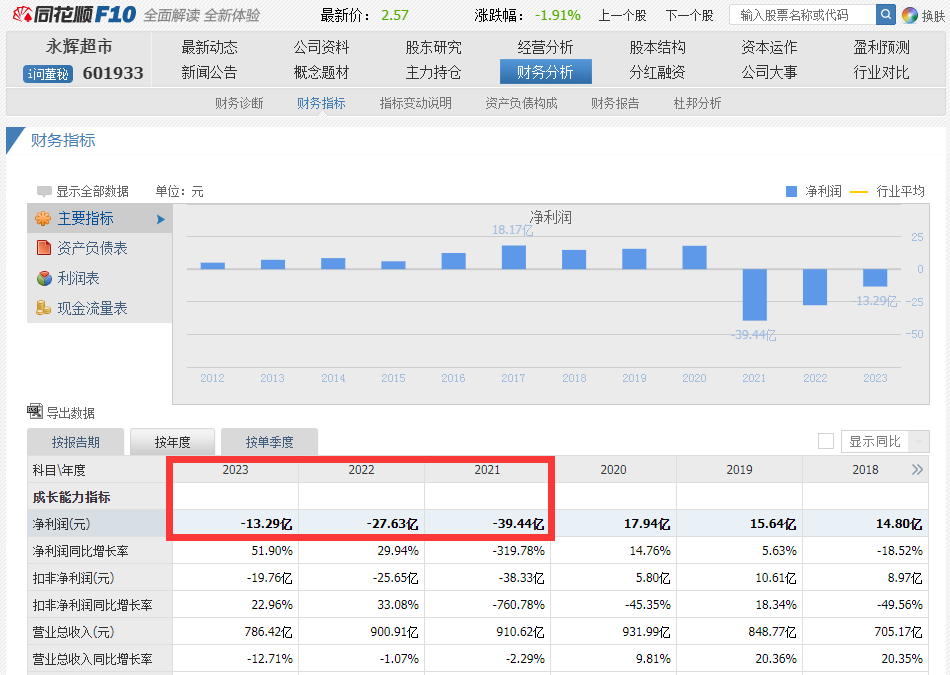Focus the stock name or code search box
The width and height of the screenshot is (950, 675).
[803, 15]
